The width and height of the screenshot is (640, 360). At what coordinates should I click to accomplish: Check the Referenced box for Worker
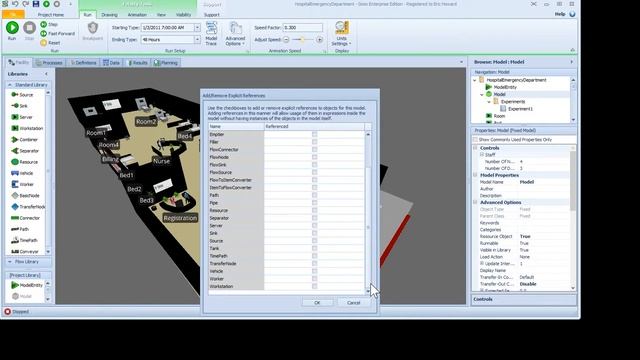coord(314,279)
